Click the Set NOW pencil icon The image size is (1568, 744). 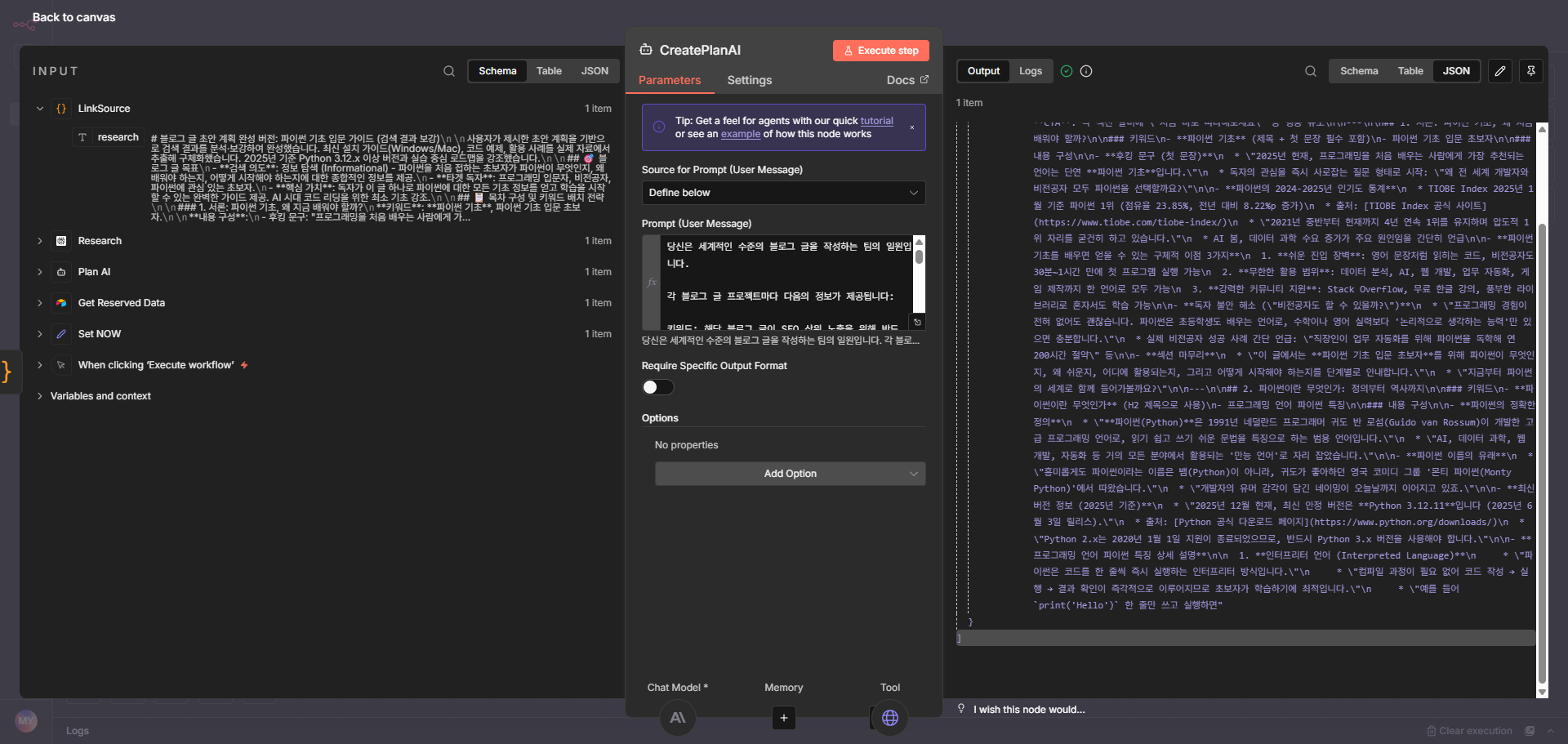tap(61, 334)
